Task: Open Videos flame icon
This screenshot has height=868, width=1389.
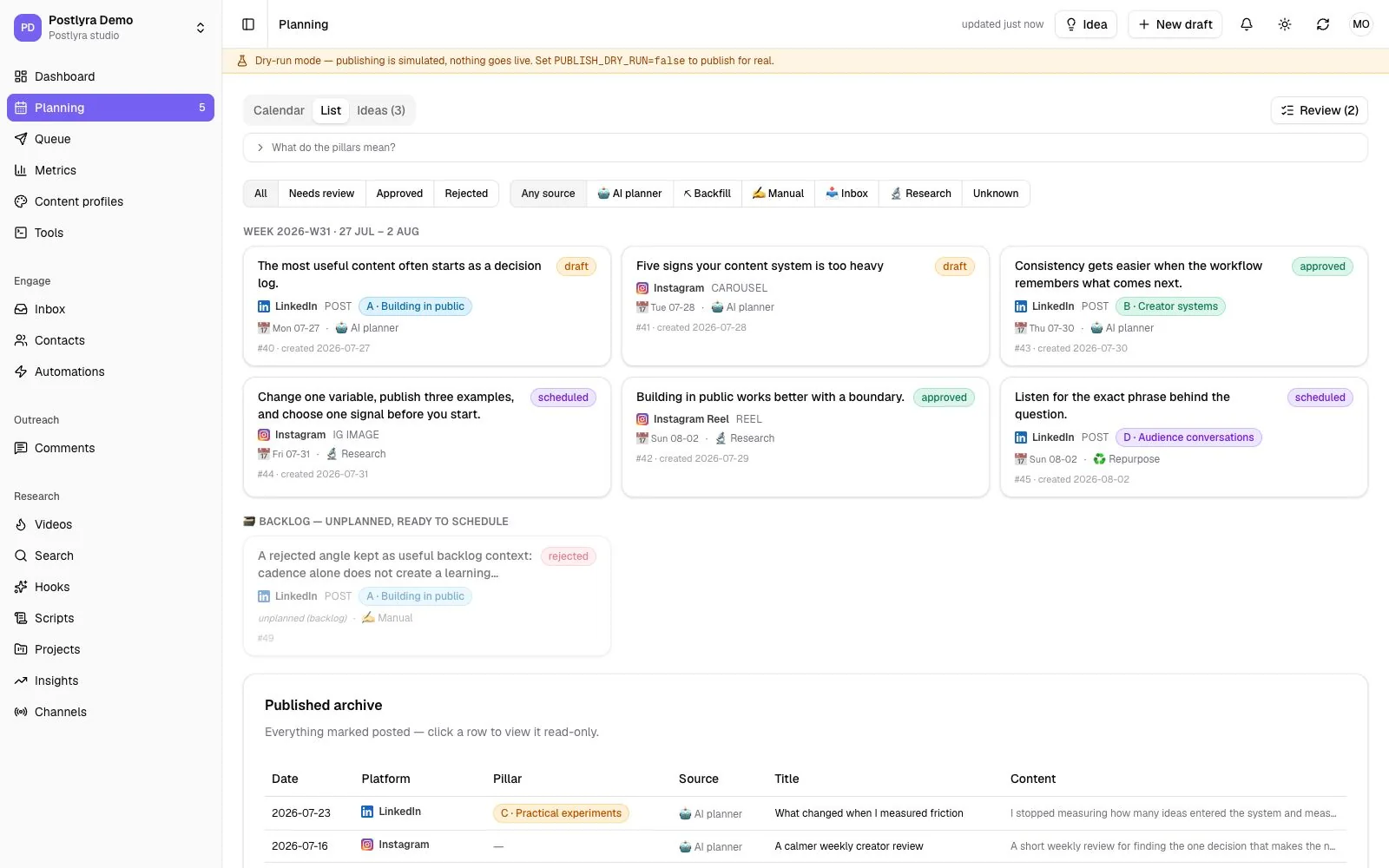Action: (x=21, y=524)
